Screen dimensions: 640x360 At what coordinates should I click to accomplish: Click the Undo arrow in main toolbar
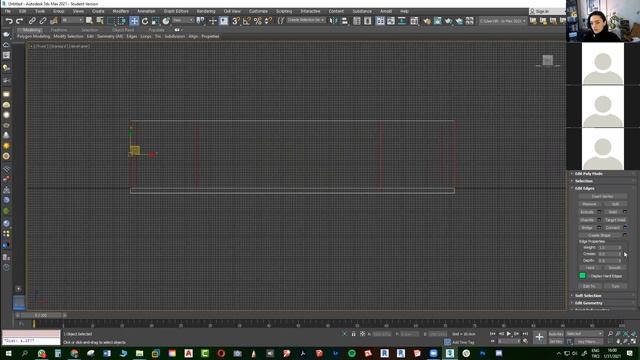pyautogui.click(x=9, y=21)
